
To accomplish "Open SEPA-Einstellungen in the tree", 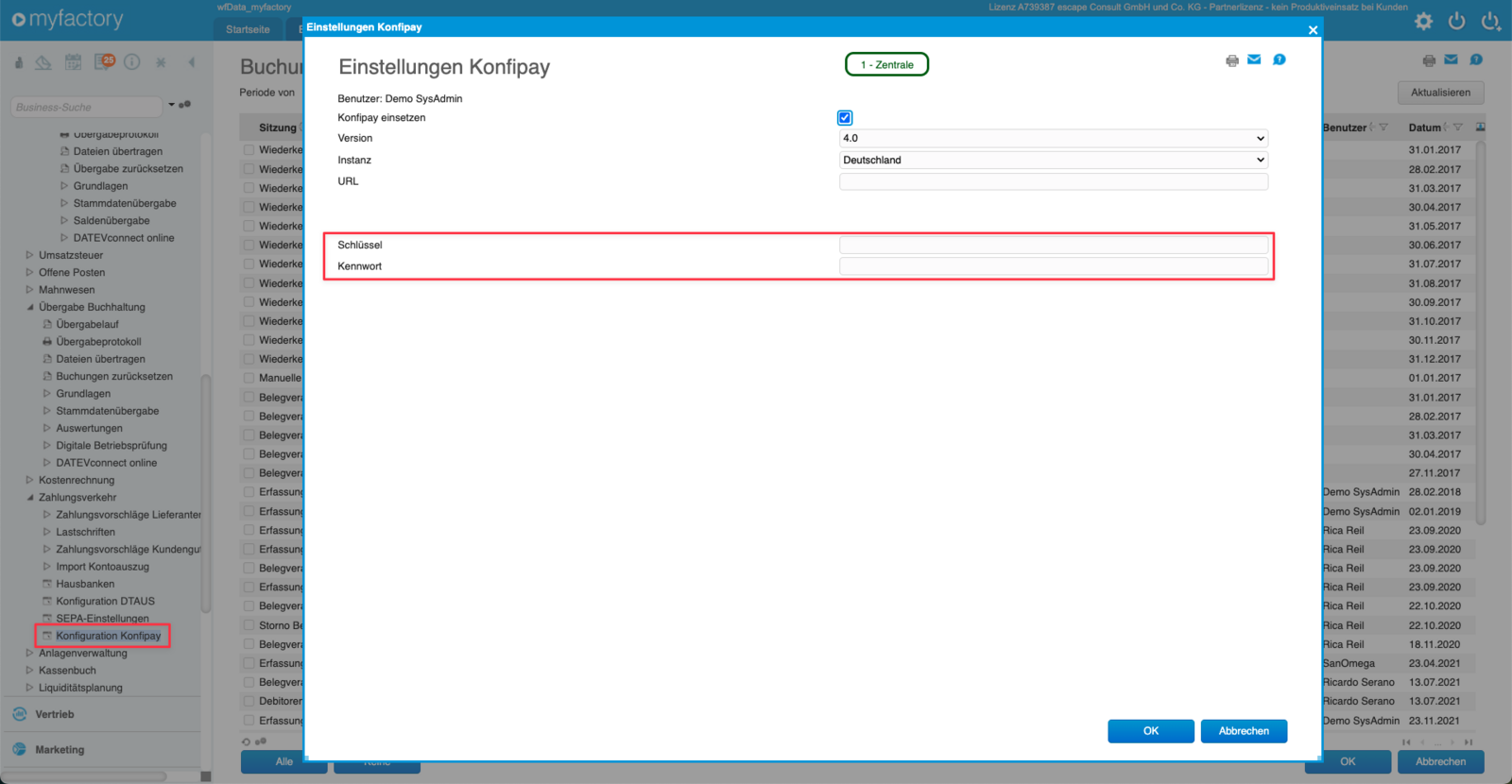I will click(102, 619).
